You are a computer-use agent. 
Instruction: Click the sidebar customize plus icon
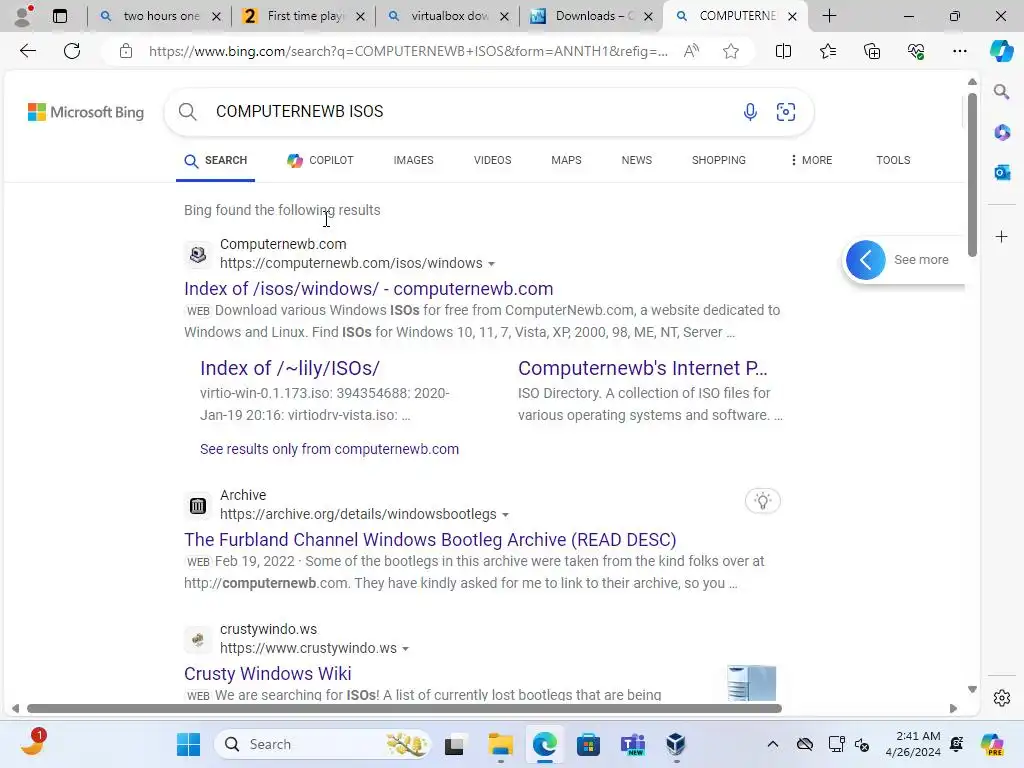pyautogui.click(x=1002, y=236)
